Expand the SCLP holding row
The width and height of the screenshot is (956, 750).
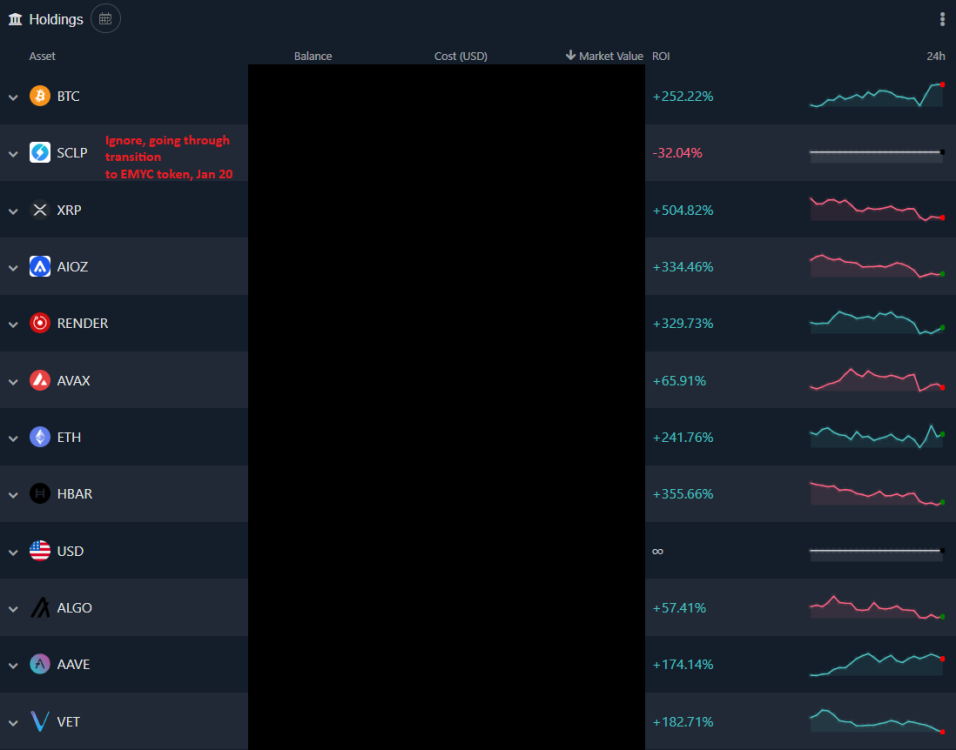13,153
